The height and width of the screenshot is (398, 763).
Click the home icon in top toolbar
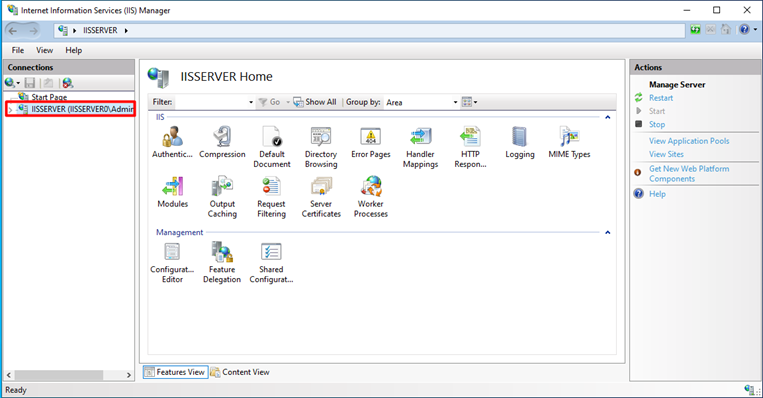(726, 30)
